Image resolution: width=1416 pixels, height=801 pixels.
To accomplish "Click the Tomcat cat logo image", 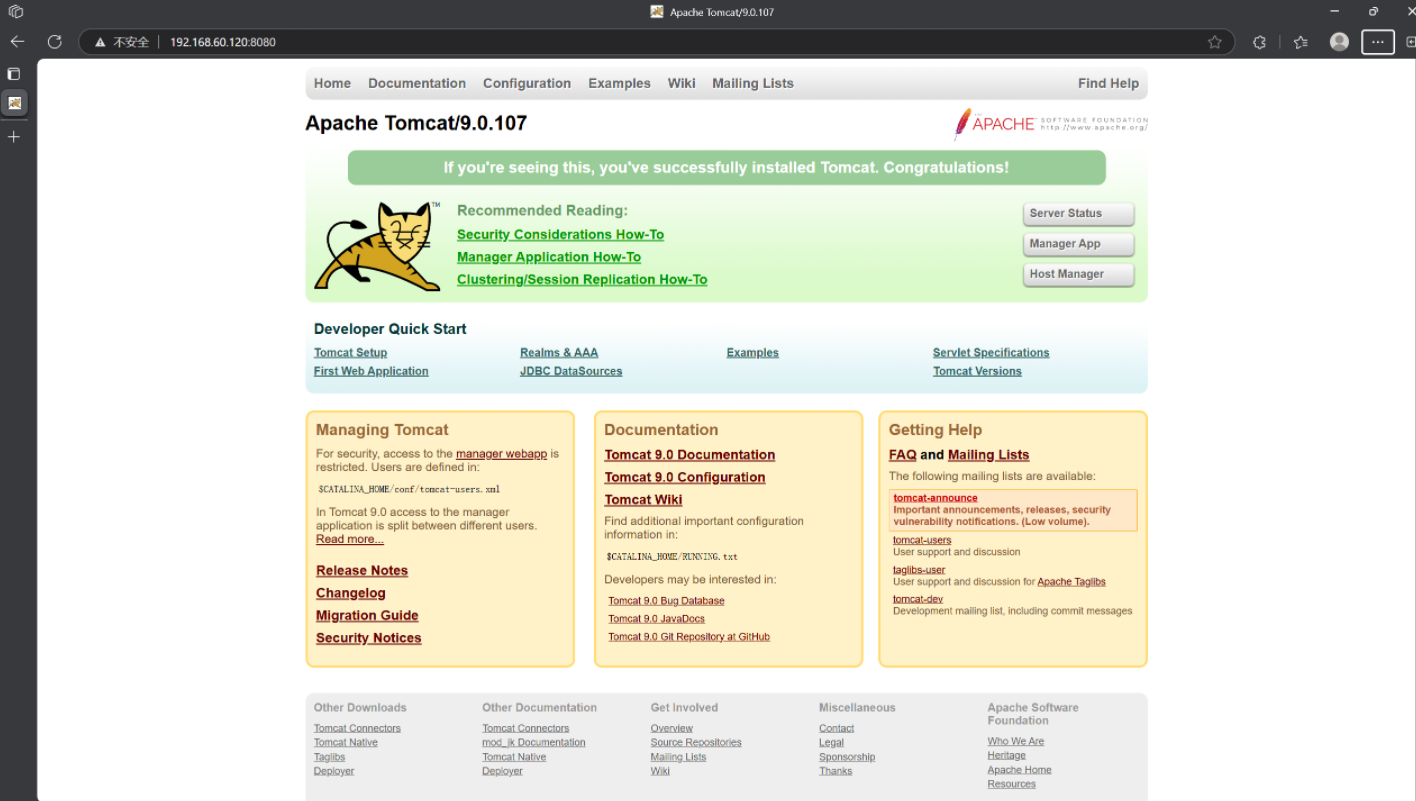I will coord(378,247).
